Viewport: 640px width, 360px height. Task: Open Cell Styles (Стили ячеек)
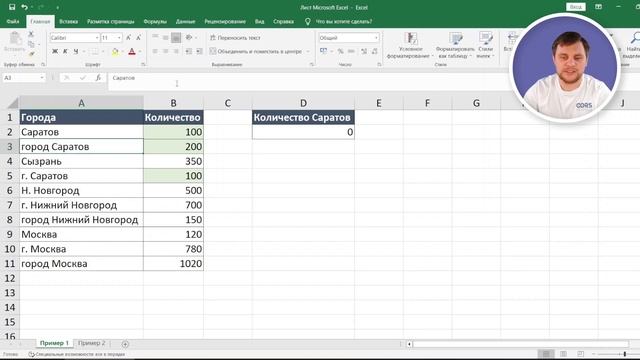click(485, 45)
